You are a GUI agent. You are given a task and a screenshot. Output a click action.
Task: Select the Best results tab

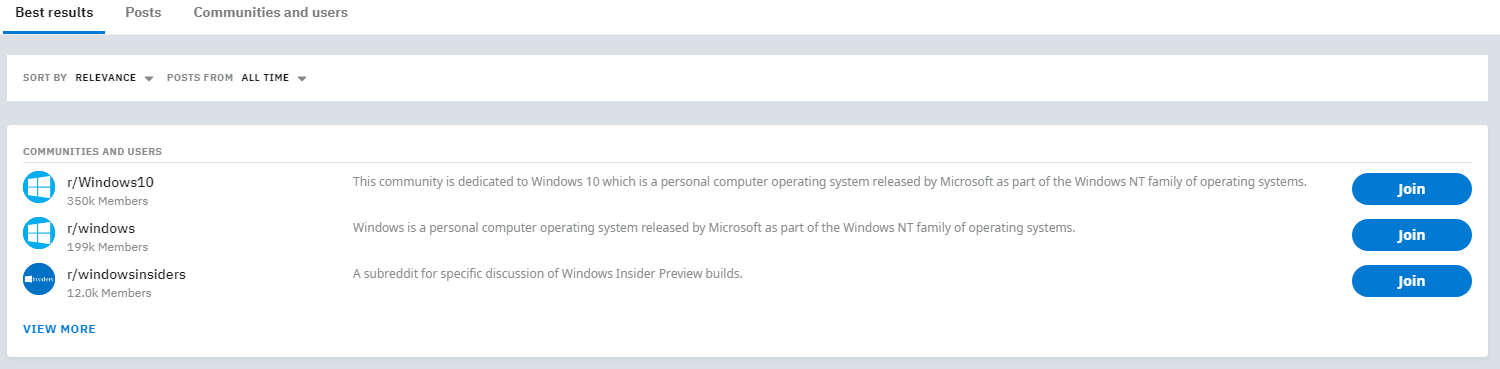(x=54, y=13)
